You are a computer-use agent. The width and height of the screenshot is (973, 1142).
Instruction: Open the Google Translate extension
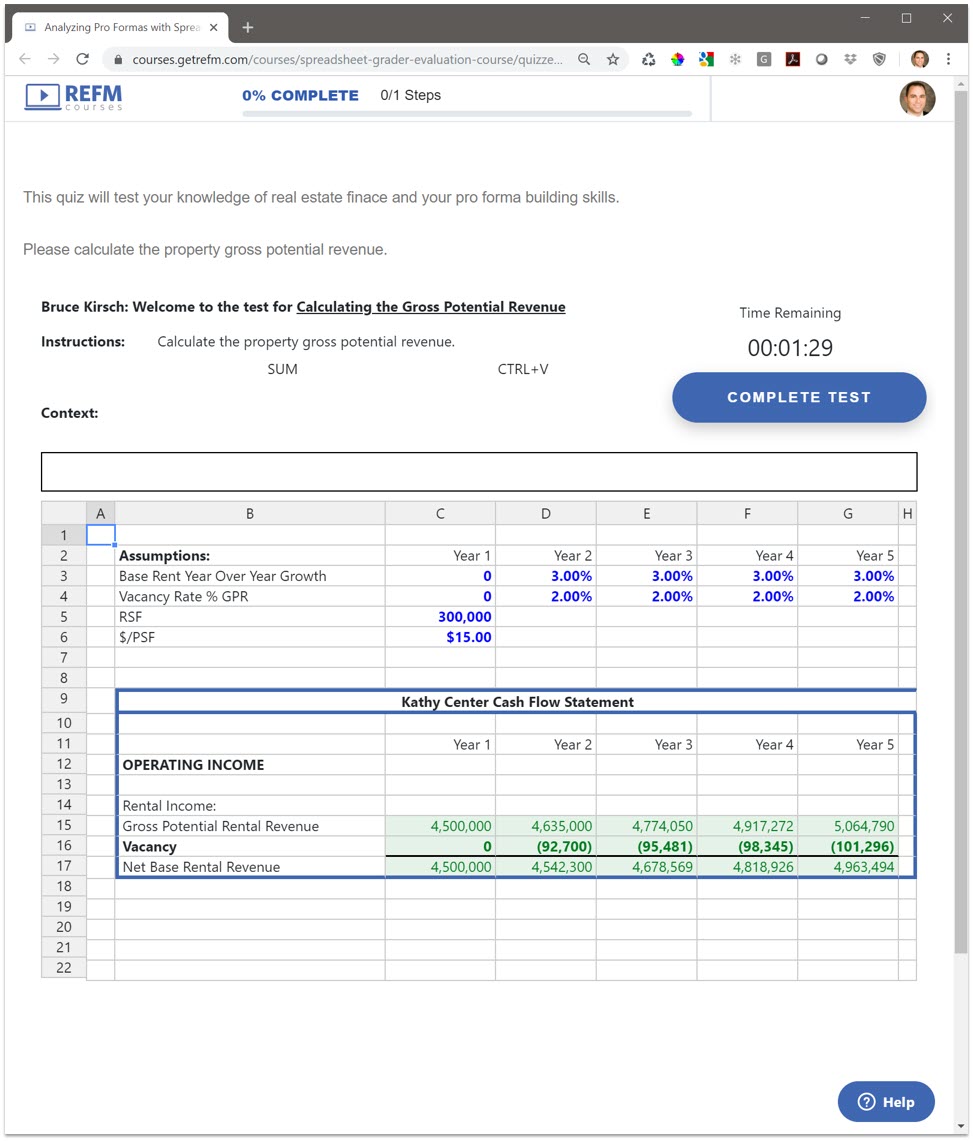tap(706, 60)
